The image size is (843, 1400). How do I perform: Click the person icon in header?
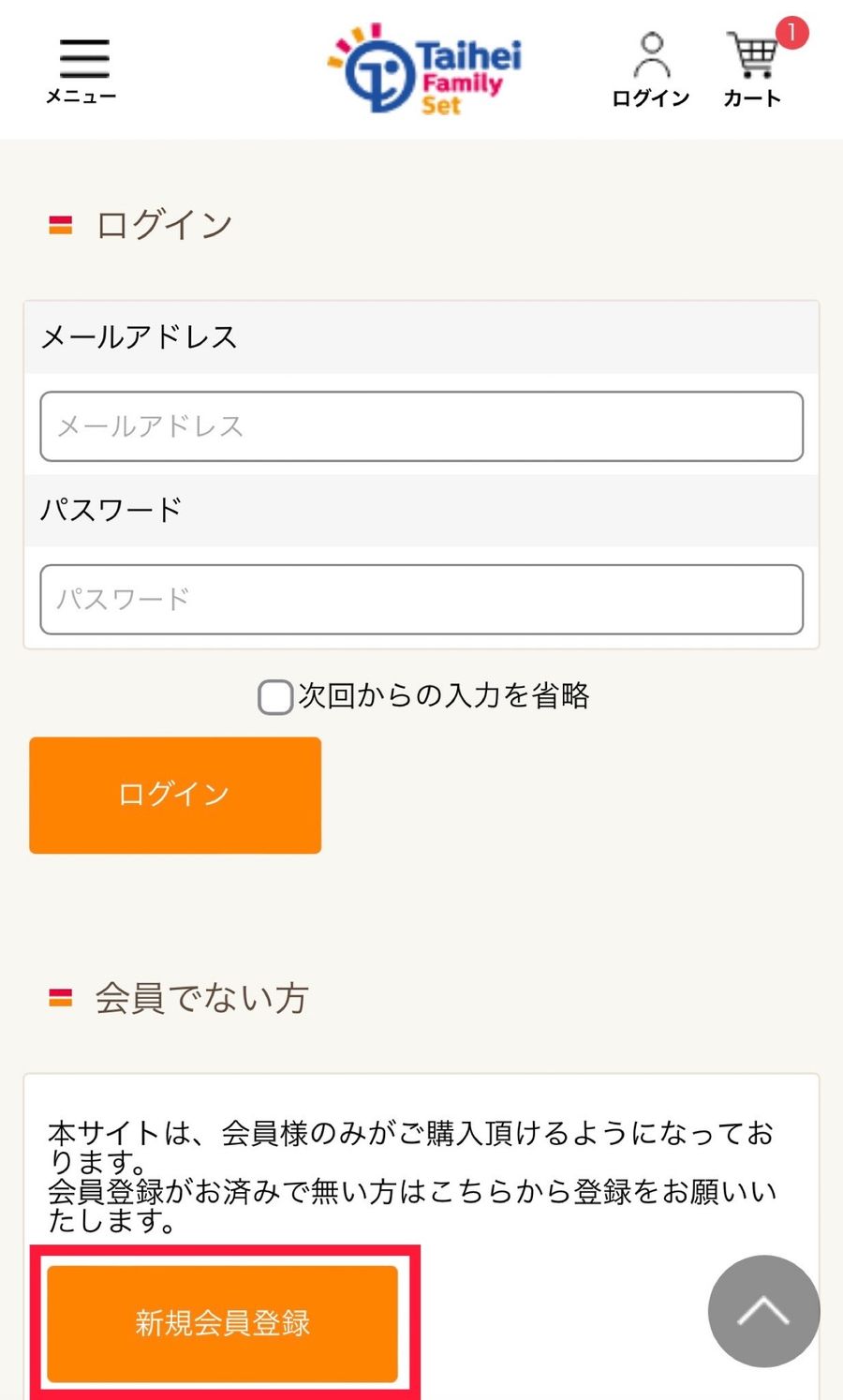651,54
